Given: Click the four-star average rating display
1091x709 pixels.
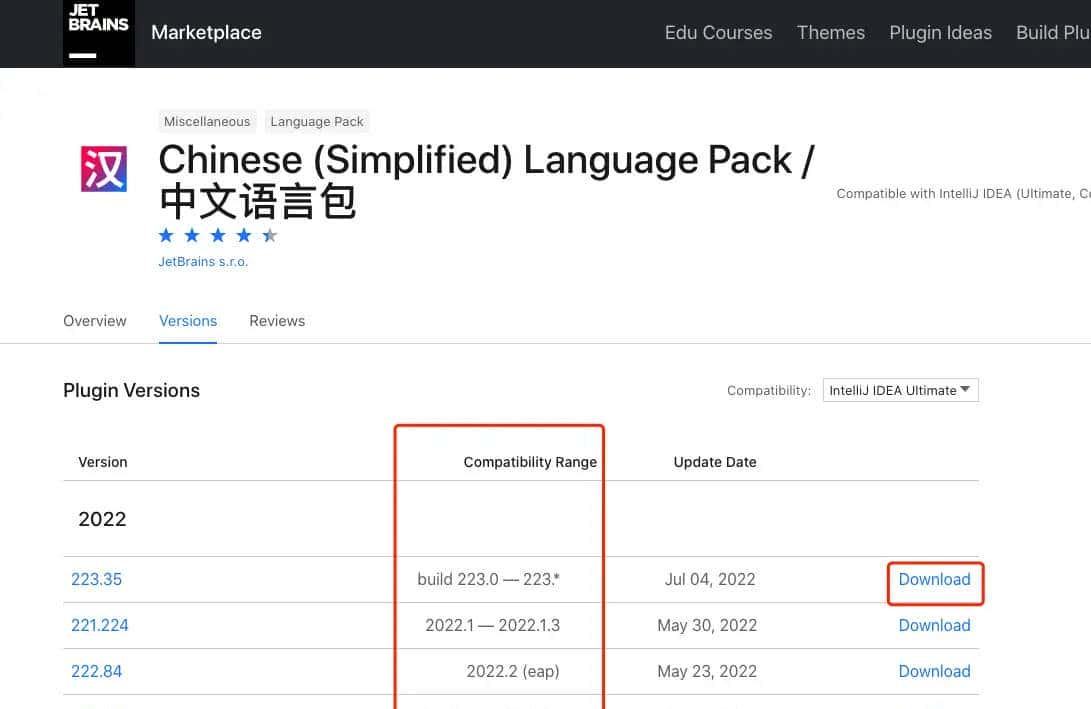Looking at the screenshot, I should (x=218, y=235).
